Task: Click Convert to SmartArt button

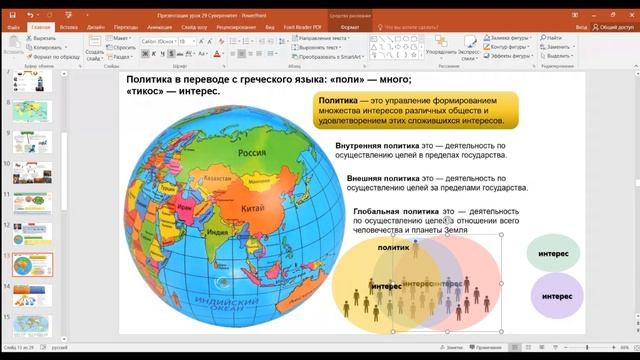Action: coord(327,57)
